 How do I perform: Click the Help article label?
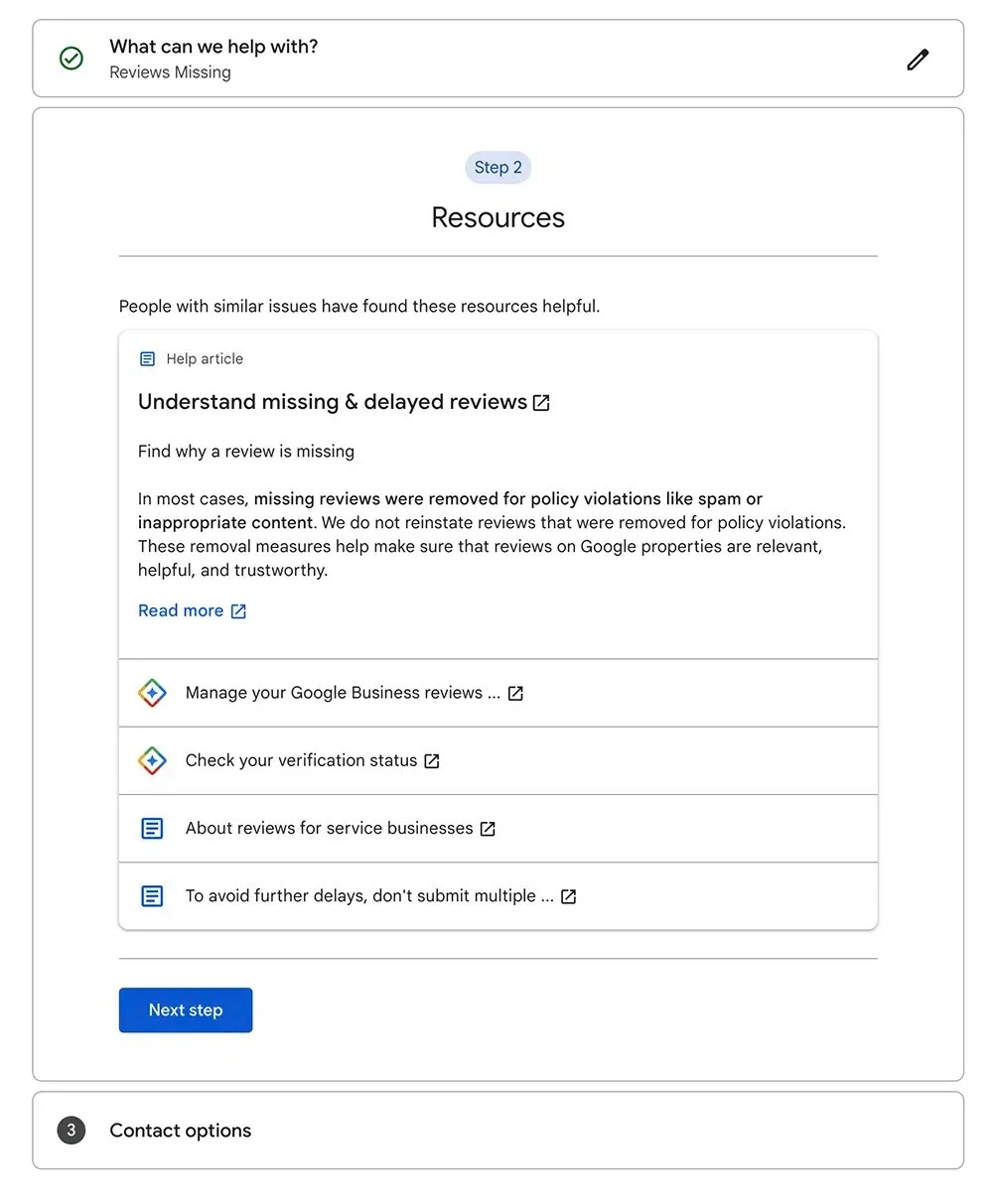click(x=205, y=359)
